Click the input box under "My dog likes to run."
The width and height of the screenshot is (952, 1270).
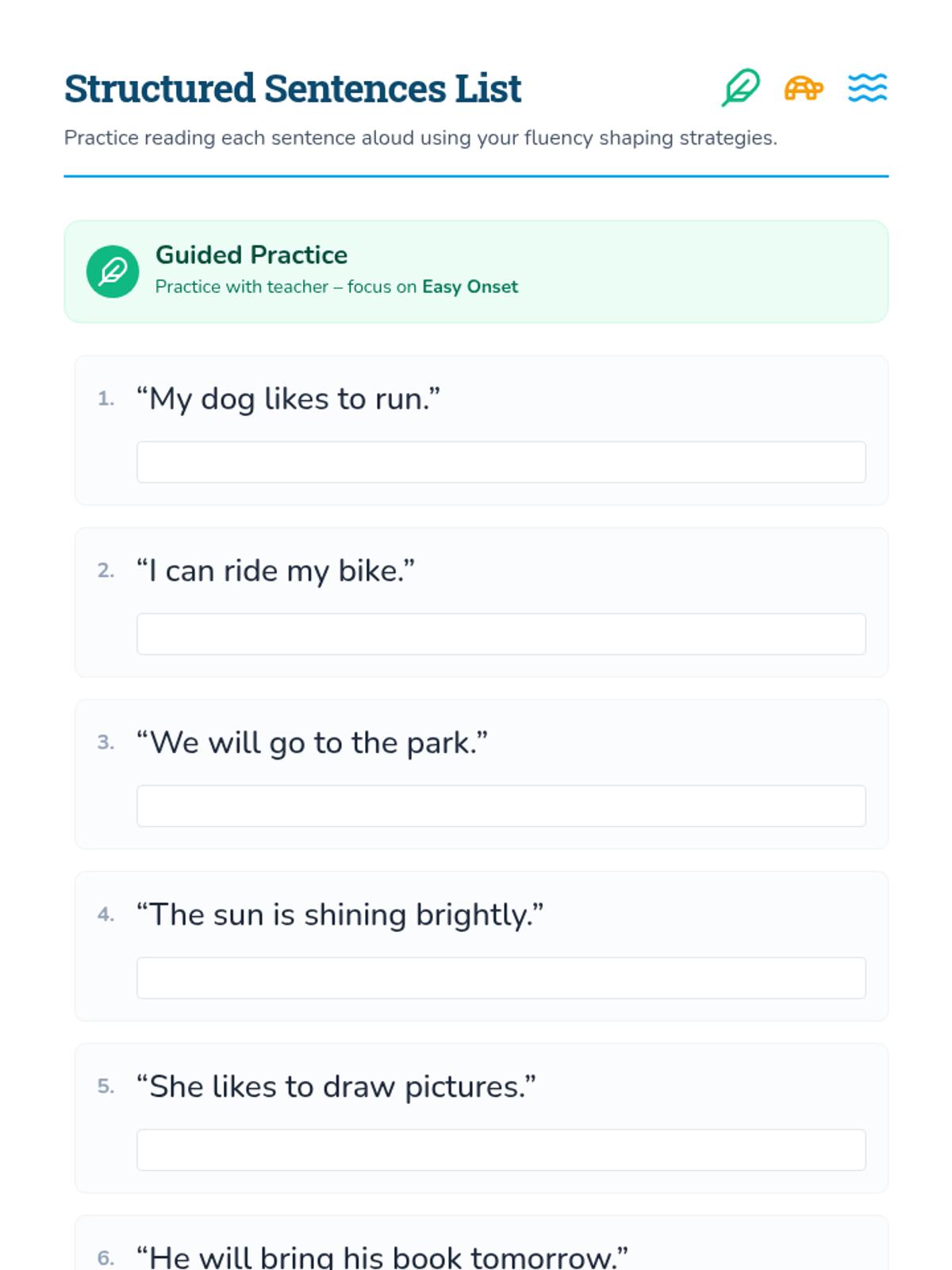click(x=501, y=462)
